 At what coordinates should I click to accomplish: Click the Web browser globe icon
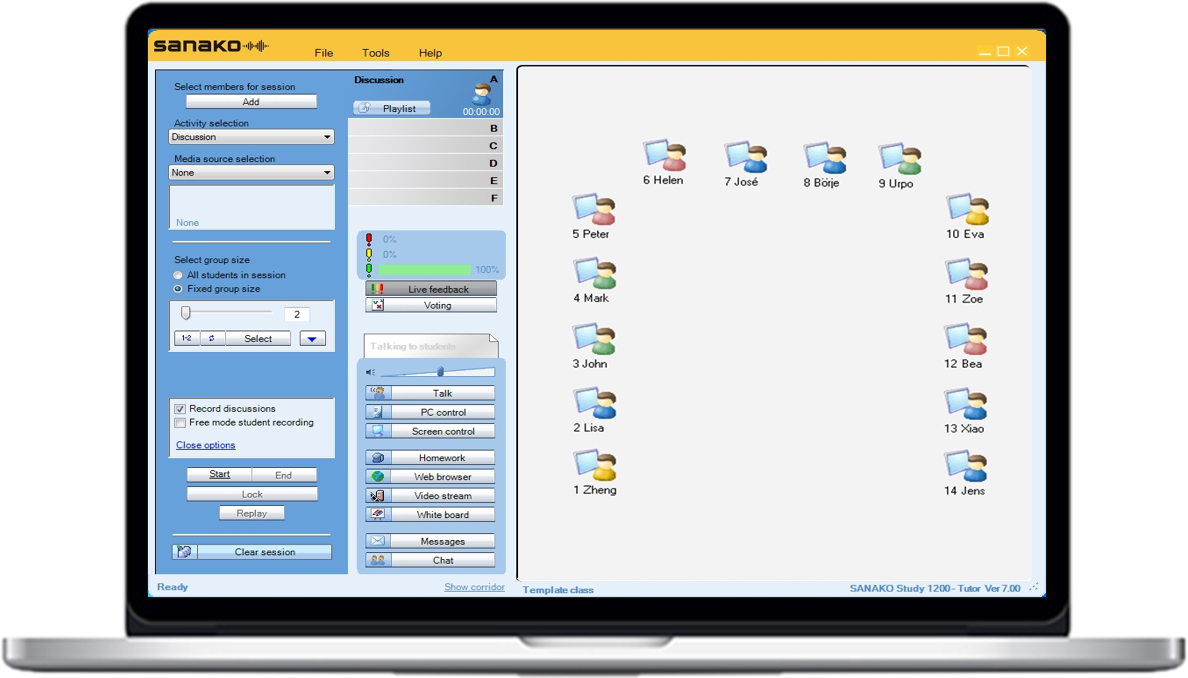377,477
